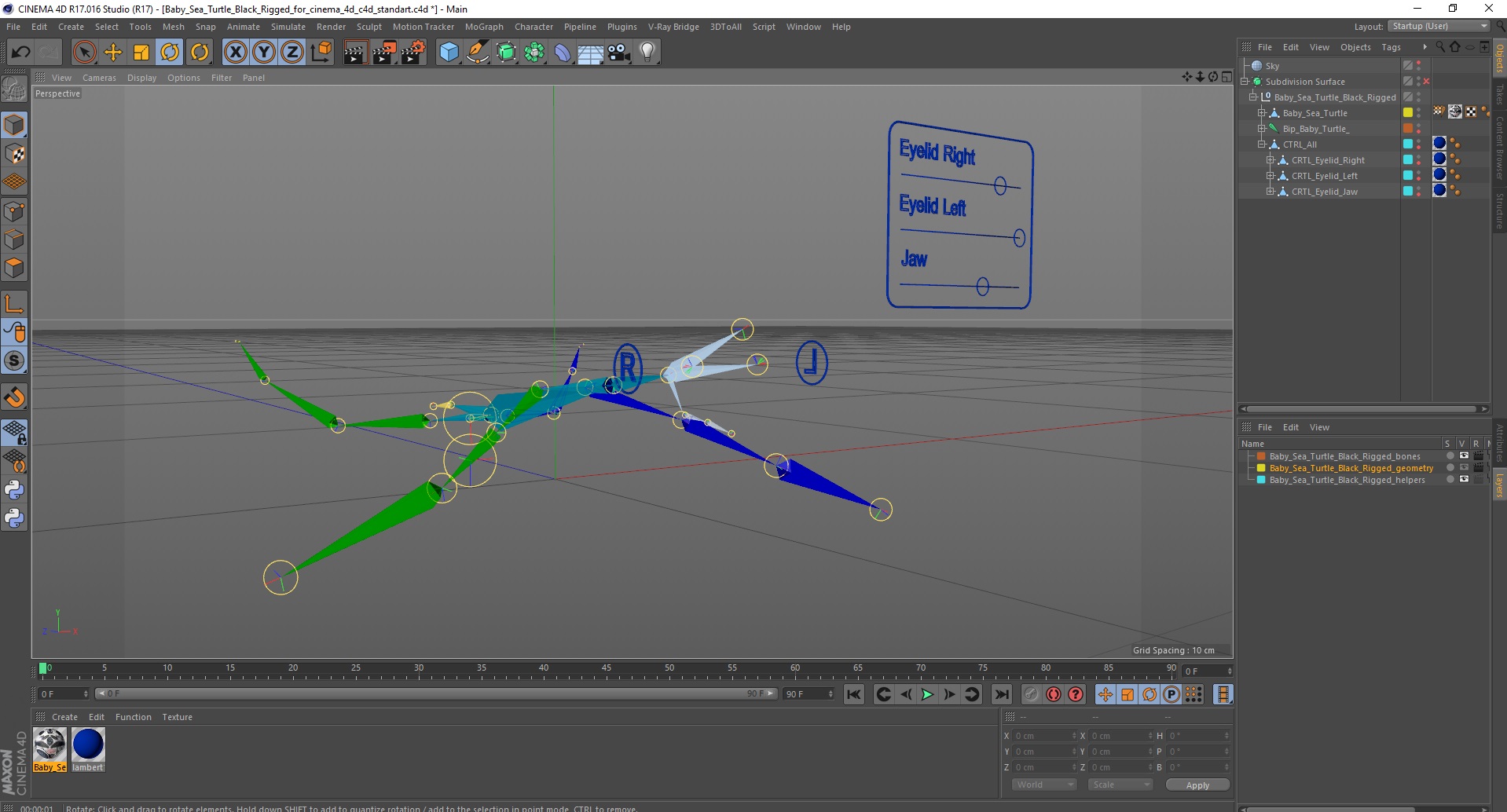
Task: Open the deformer objects icon
Action: pos(563,53)
